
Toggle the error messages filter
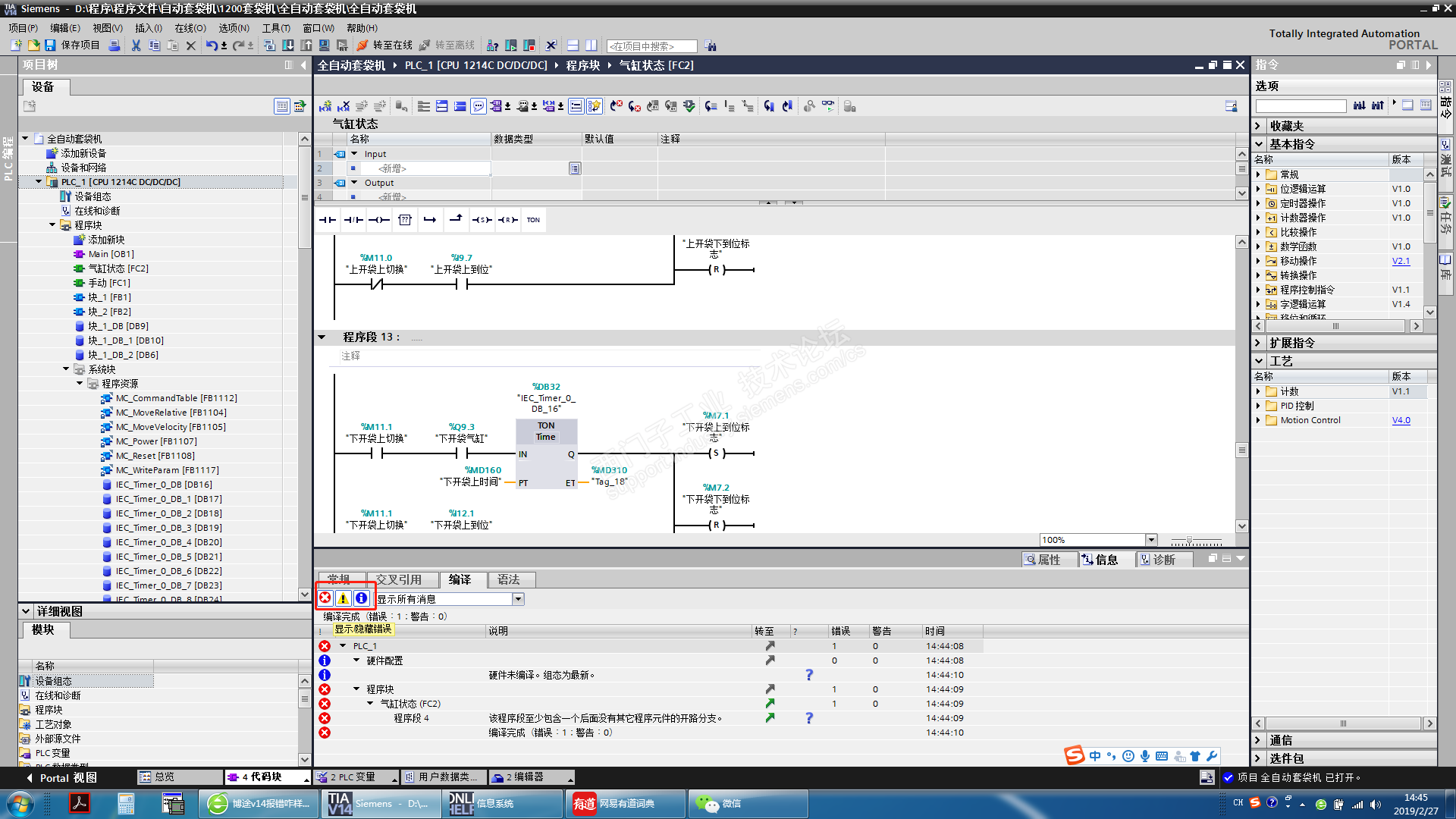pyautogui.click(x=325, y=598)
